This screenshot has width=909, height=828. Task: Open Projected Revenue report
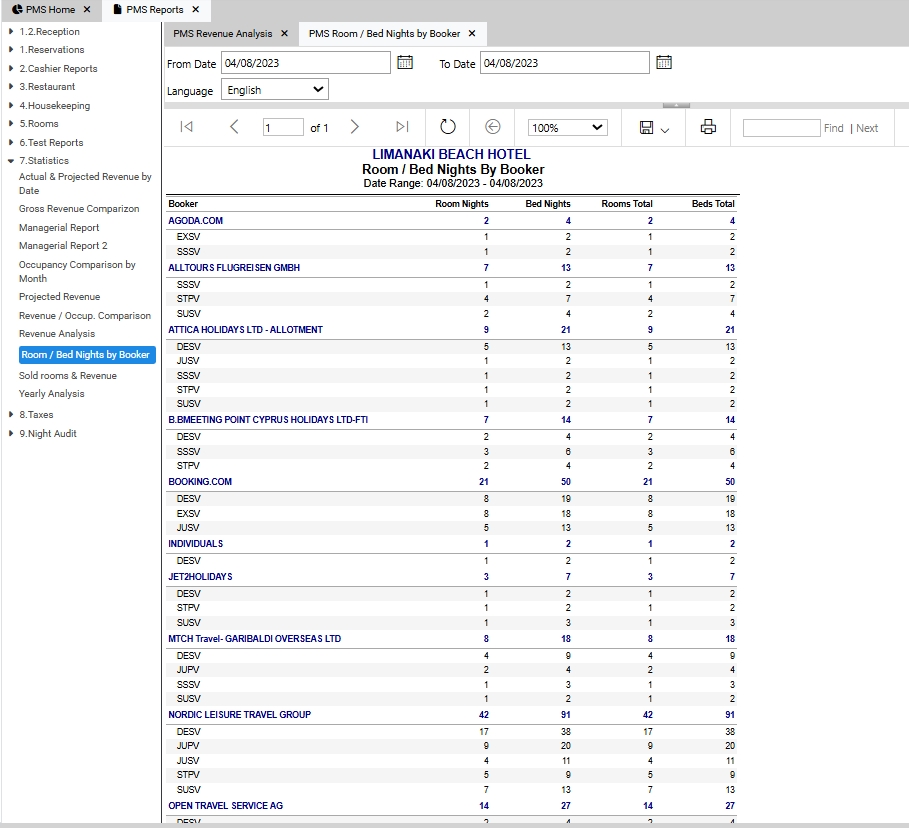click(59, 297)
